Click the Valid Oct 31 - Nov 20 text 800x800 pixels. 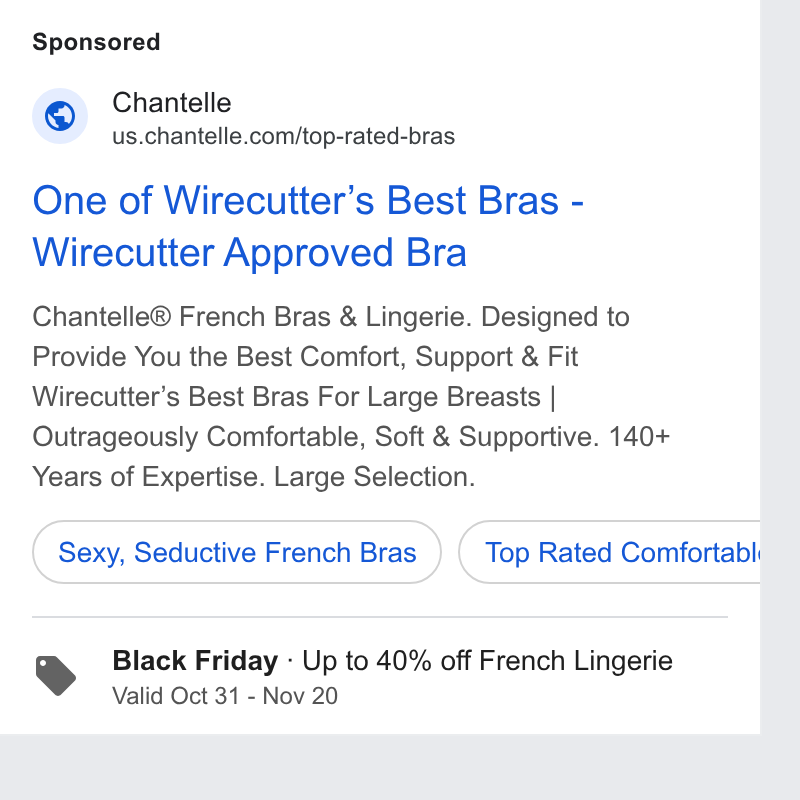tap(225, 696)
